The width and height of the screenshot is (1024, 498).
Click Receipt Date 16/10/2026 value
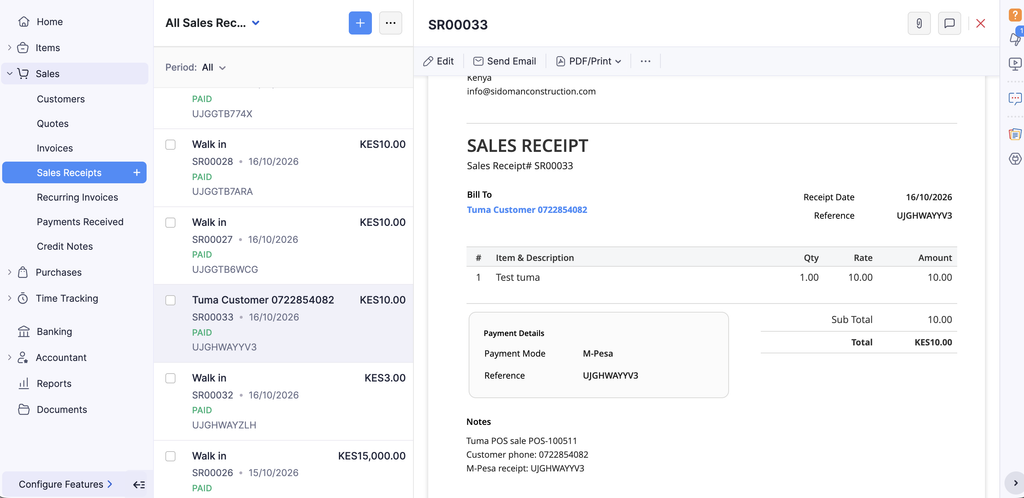929,197
